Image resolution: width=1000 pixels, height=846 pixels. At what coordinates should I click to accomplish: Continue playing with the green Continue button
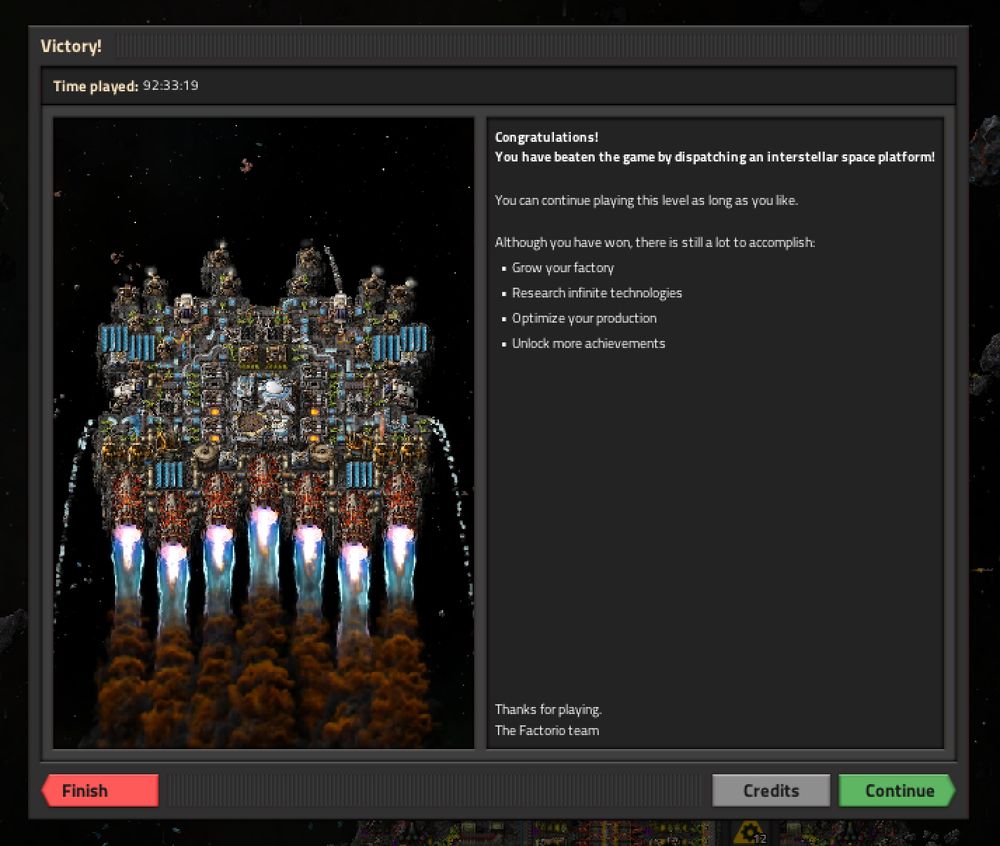click(897, 791)
